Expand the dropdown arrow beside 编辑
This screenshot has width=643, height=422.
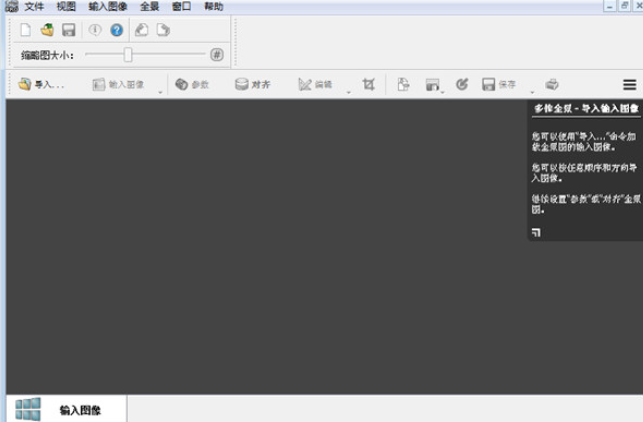[x=349, y=92]
